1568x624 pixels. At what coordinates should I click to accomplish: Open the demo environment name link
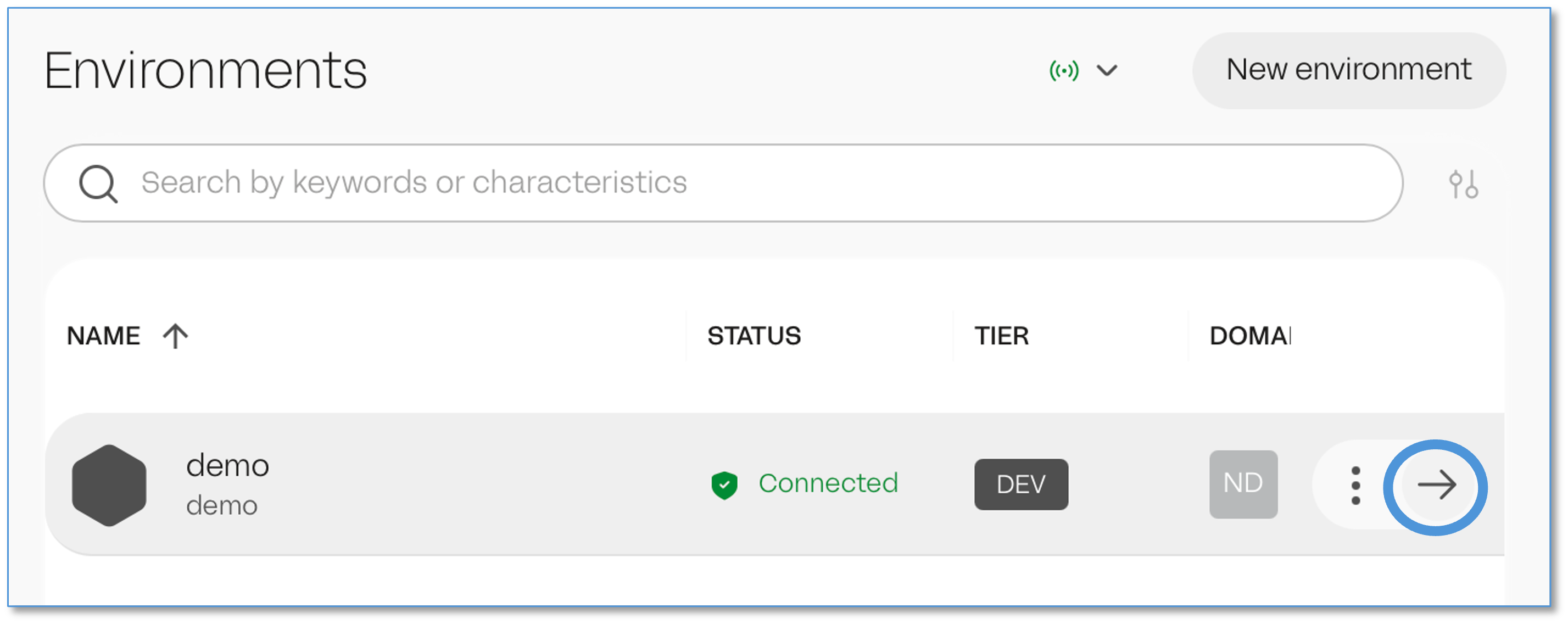click(x=227, y=466)
